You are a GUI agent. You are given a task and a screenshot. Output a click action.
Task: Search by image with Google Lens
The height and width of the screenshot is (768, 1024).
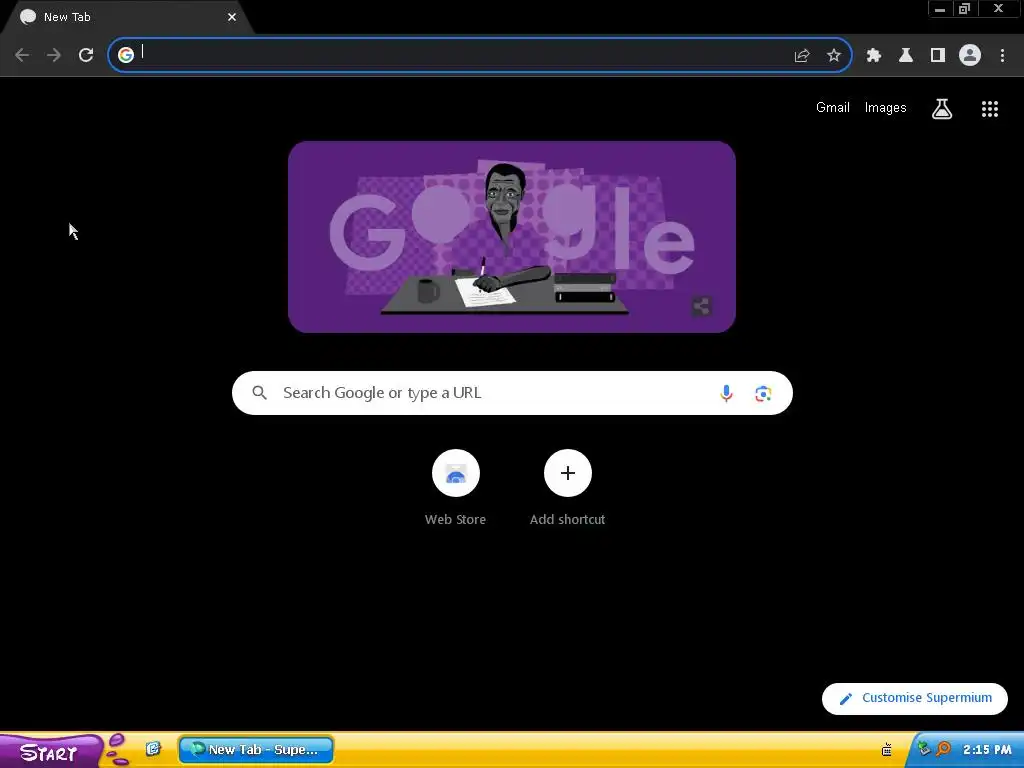(763, 394)
